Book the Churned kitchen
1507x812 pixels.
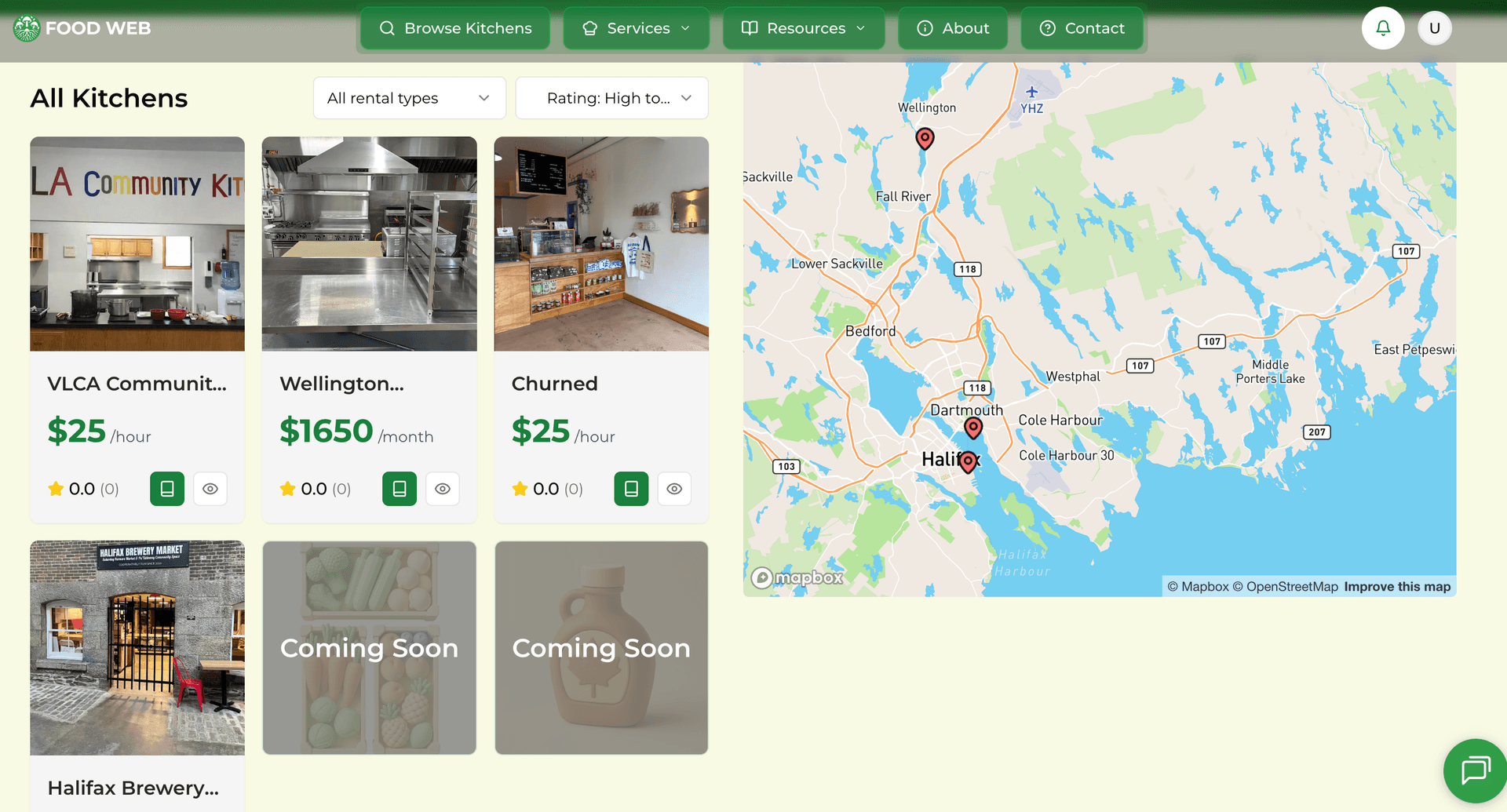pos(631,489)
